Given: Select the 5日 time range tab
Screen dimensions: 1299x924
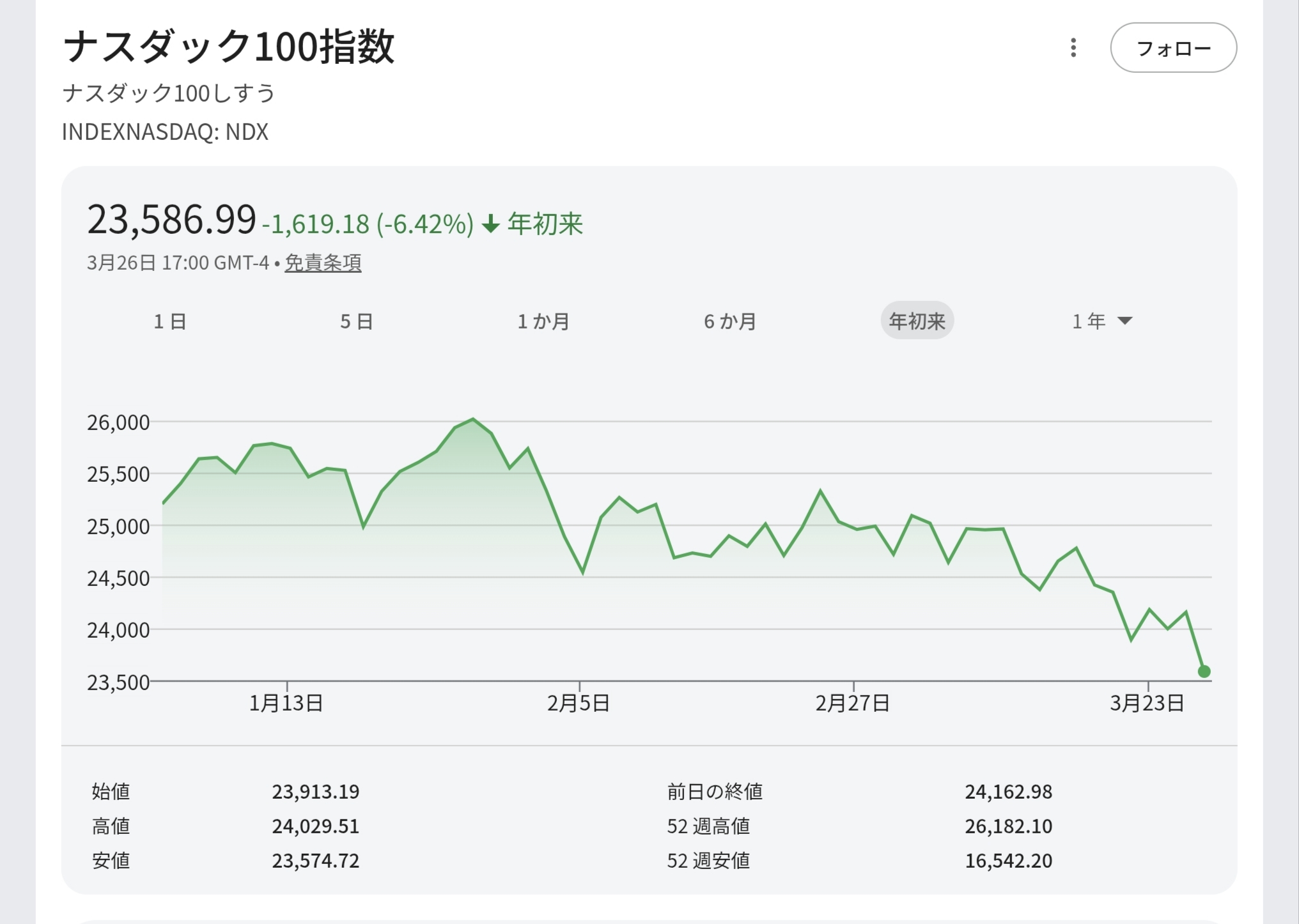Looking at the screenshot, I should [x=357, y=321].
